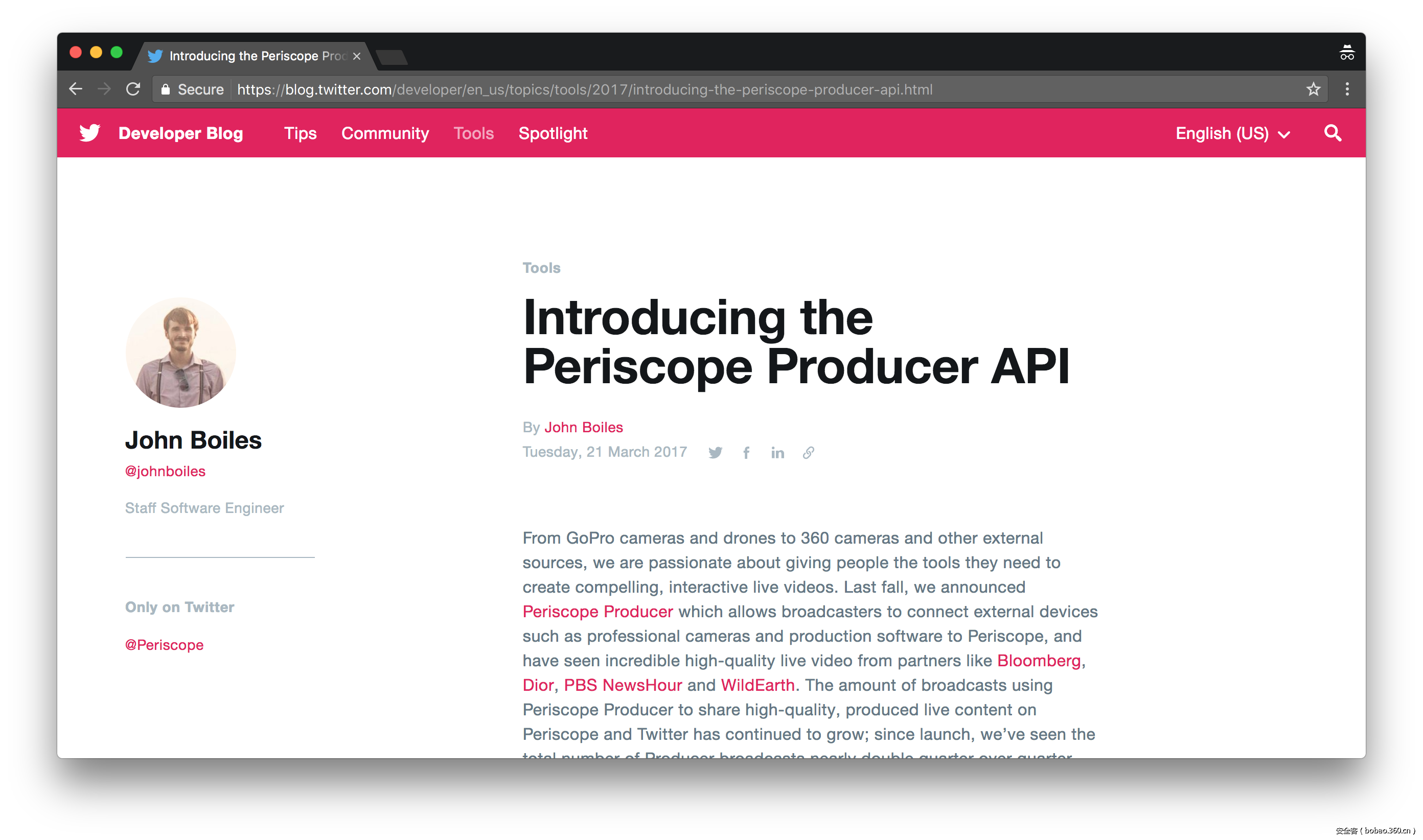The image size is (1423, 840).
Task: Open the @Periscope sidebar link
Action: pos(164,645)
